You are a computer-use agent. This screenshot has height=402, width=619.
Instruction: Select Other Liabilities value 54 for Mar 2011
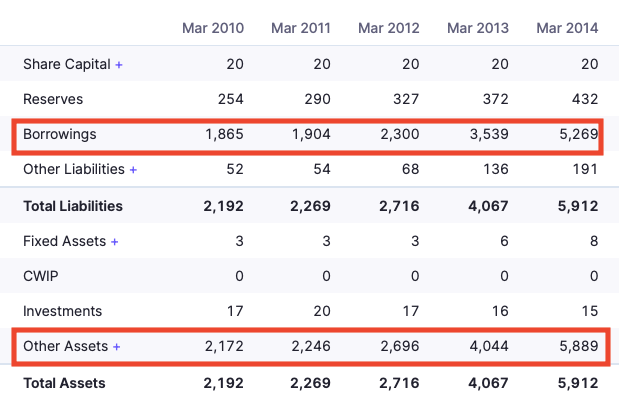321,170
